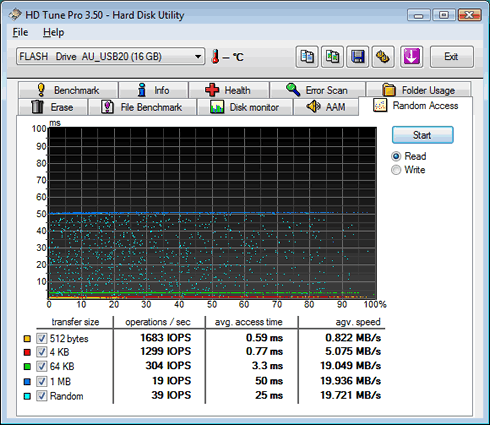Viewport: 490px width, 425px height.
Task: Click the AAM speaker icon tab
Action: (x=326, y=107)
